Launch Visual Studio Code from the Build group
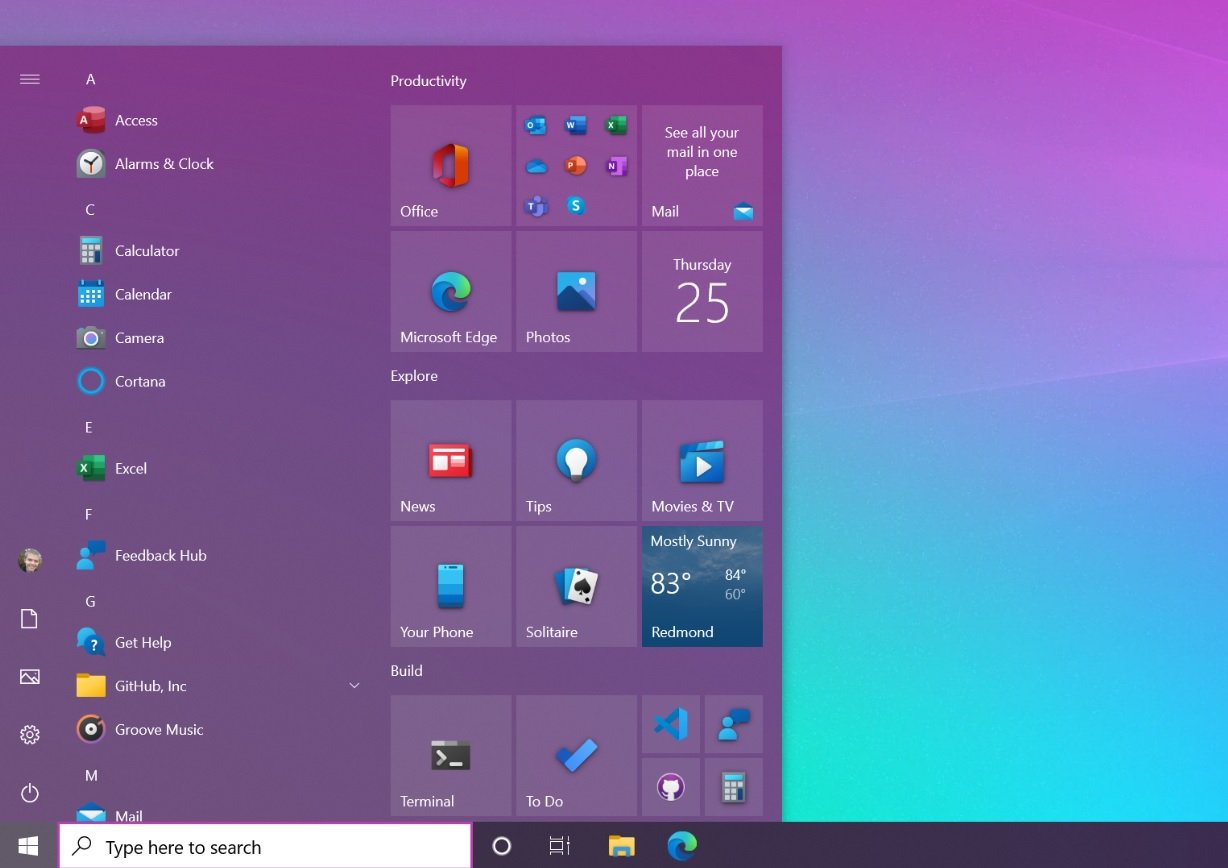Screen dimensions: 1228x868 coord(670,723)
